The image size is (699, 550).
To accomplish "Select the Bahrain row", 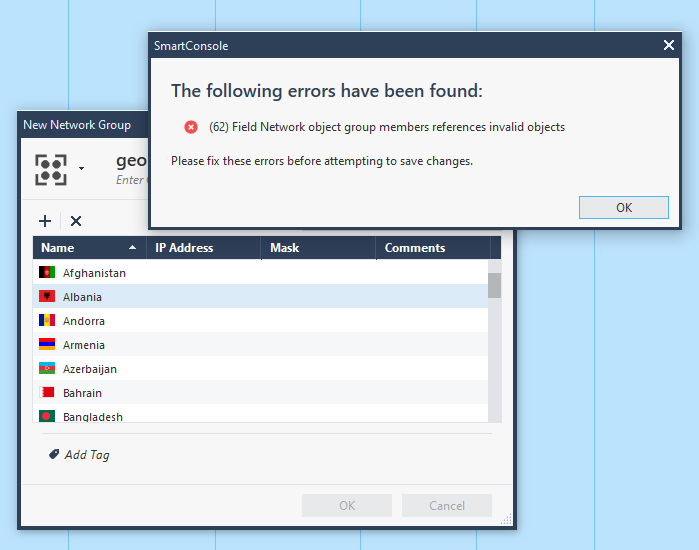I will tap(261, 393).
